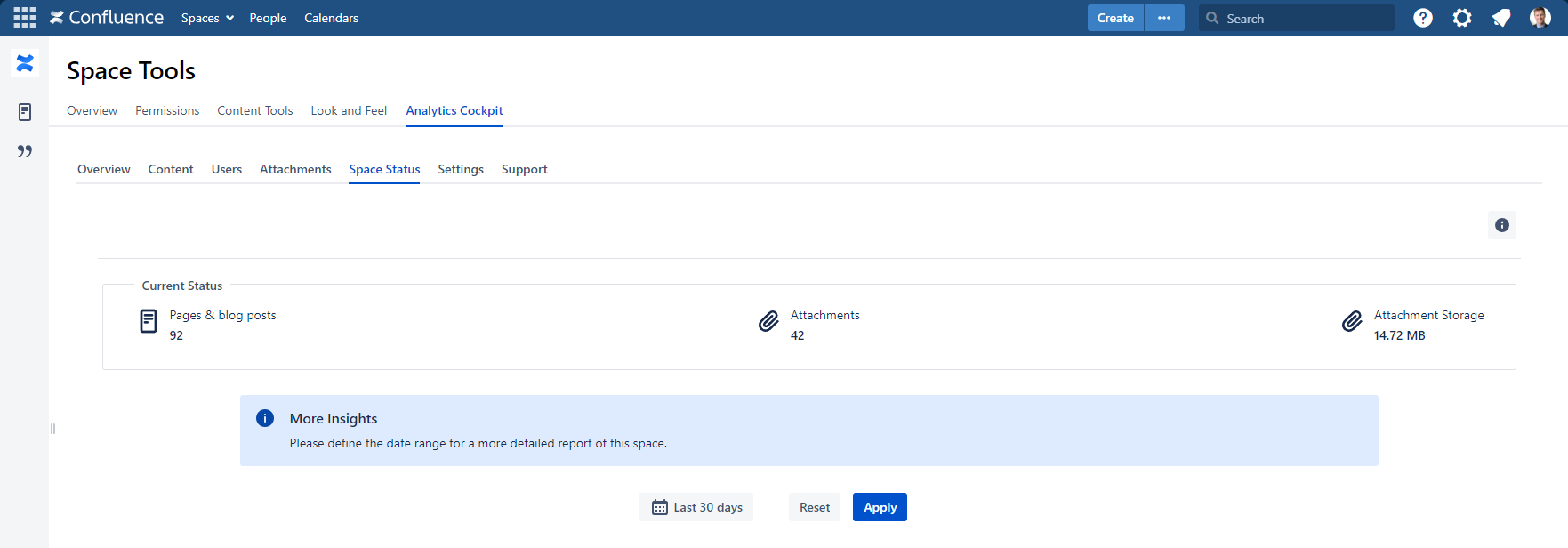This screenshot has height=548, width=1568.
Task: Open the administration gear icon
Action: (1462, 18)
